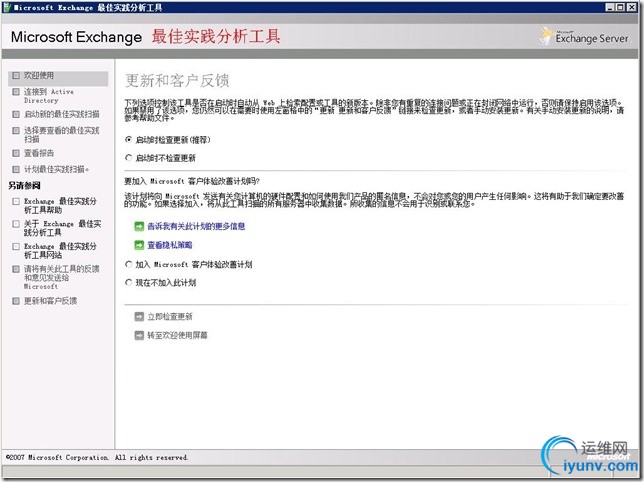Viewport: 644px width, 482px height.
Task: Open 启动新的最佳实践扫描 step
Action: pyautogui.click(x=62, y=114)
